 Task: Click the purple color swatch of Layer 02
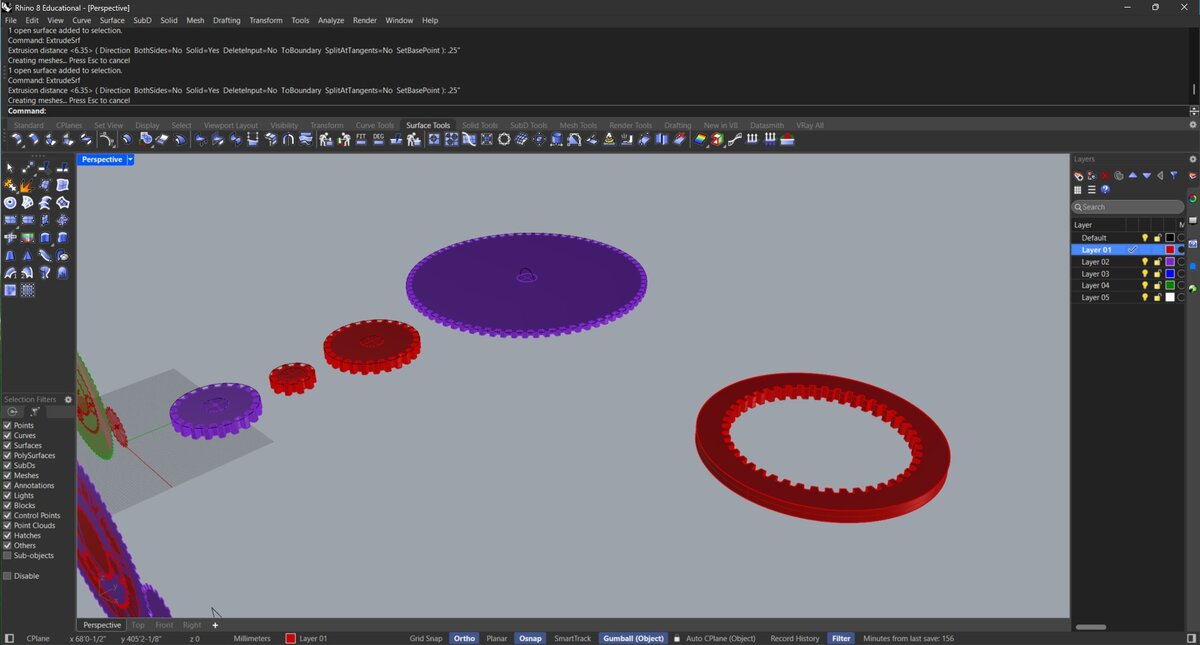(1170, 262)
